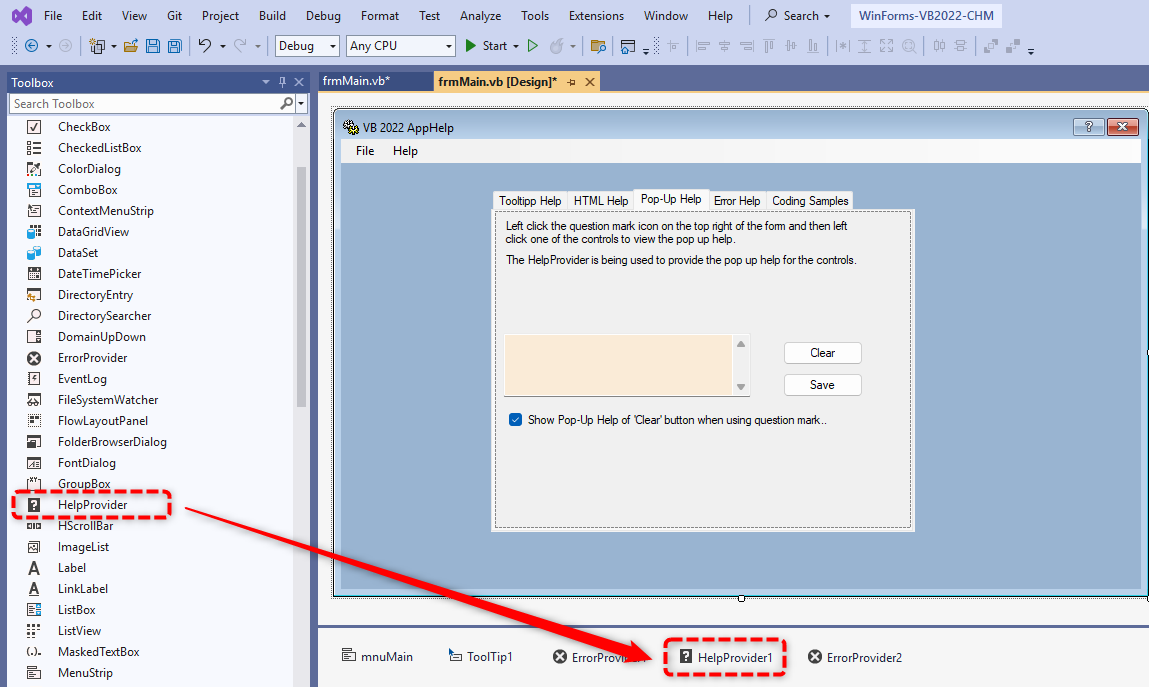
Task: Open the Git menu
Action: (x=173, y=15)
